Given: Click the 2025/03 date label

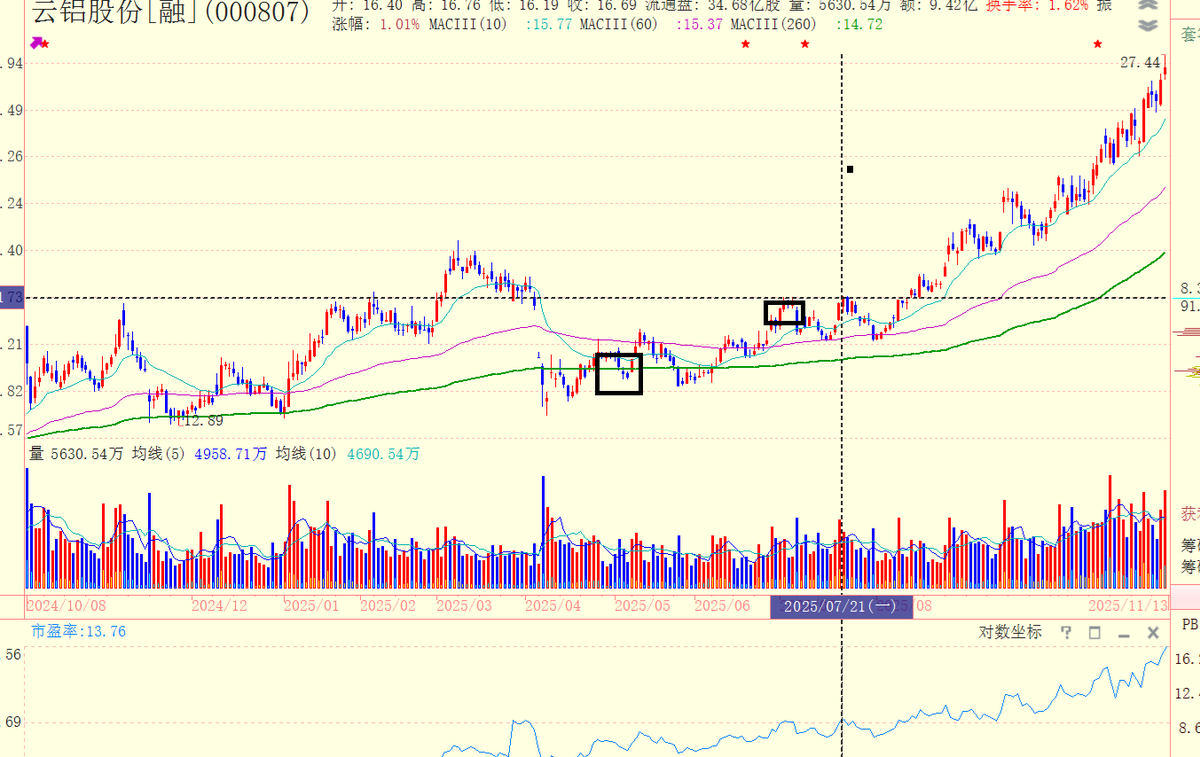Looking at the screenshot, I should 465,606.
